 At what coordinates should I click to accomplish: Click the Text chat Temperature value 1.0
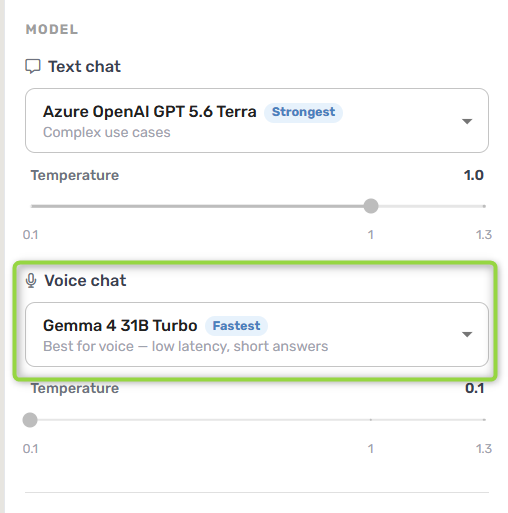tap(474, 175)
